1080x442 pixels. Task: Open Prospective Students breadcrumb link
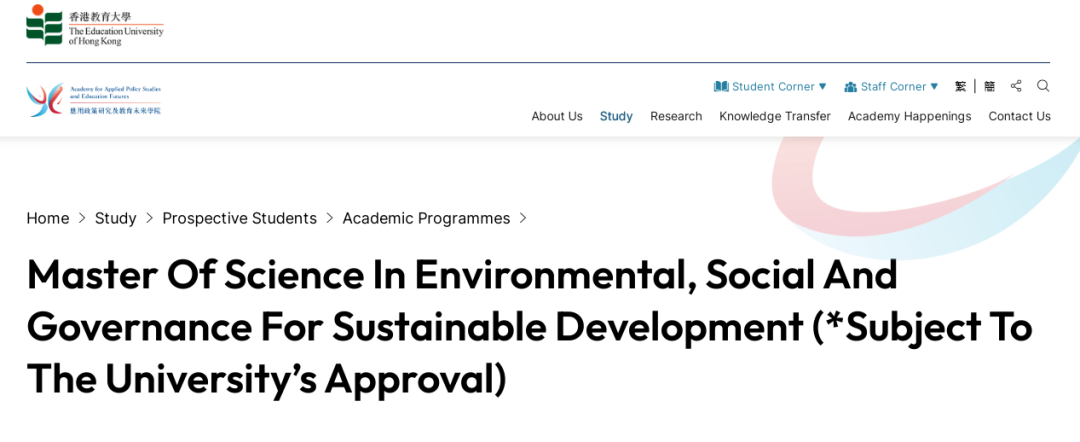click(239, 218)
